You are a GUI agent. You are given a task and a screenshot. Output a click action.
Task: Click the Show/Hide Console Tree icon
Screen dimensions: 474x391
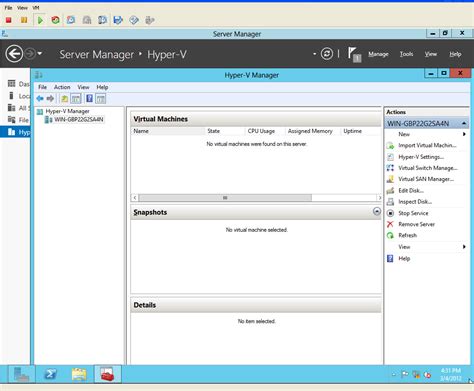pos(76,98)
